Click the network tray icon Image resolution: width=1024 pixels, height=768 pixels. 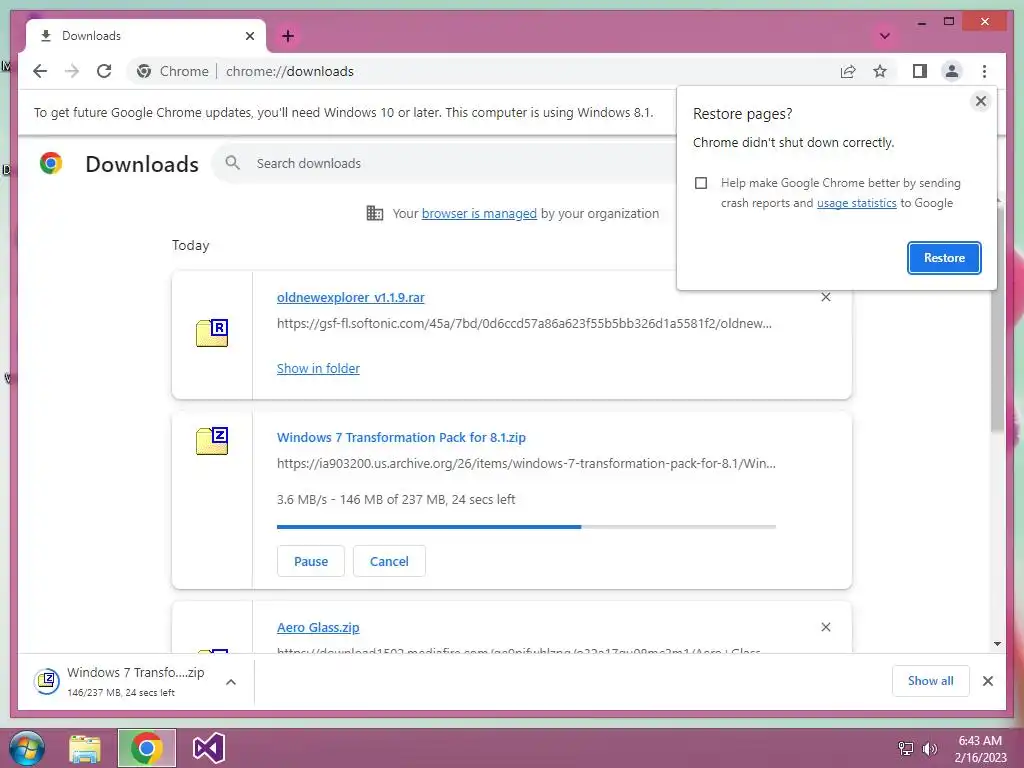pyautogui.click(x=906, y=748)
